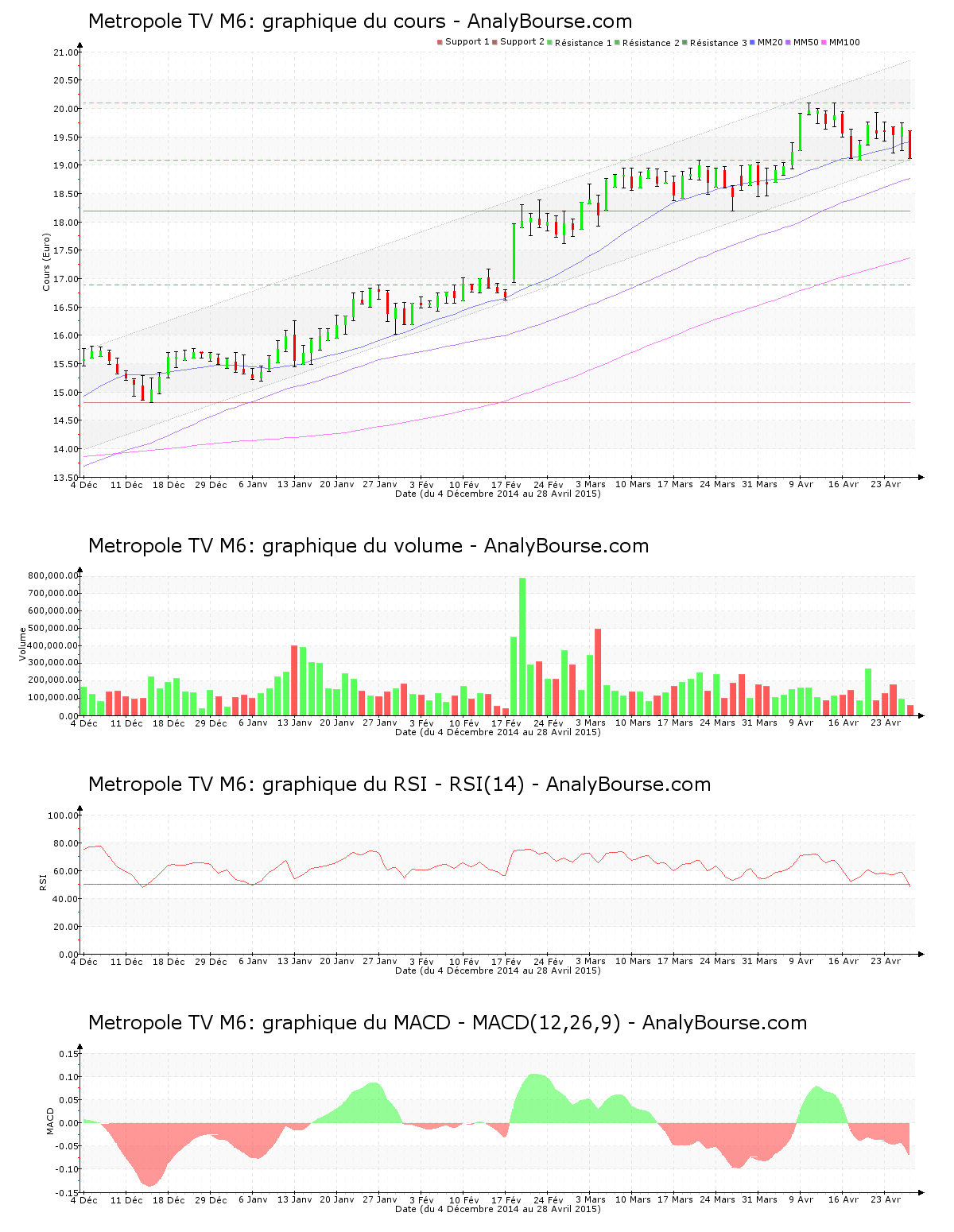Screen dimensions: 954x1232
Task: Click the 'graphique du RSI - RSI(14)' title
Action: [x=399, y=785]
